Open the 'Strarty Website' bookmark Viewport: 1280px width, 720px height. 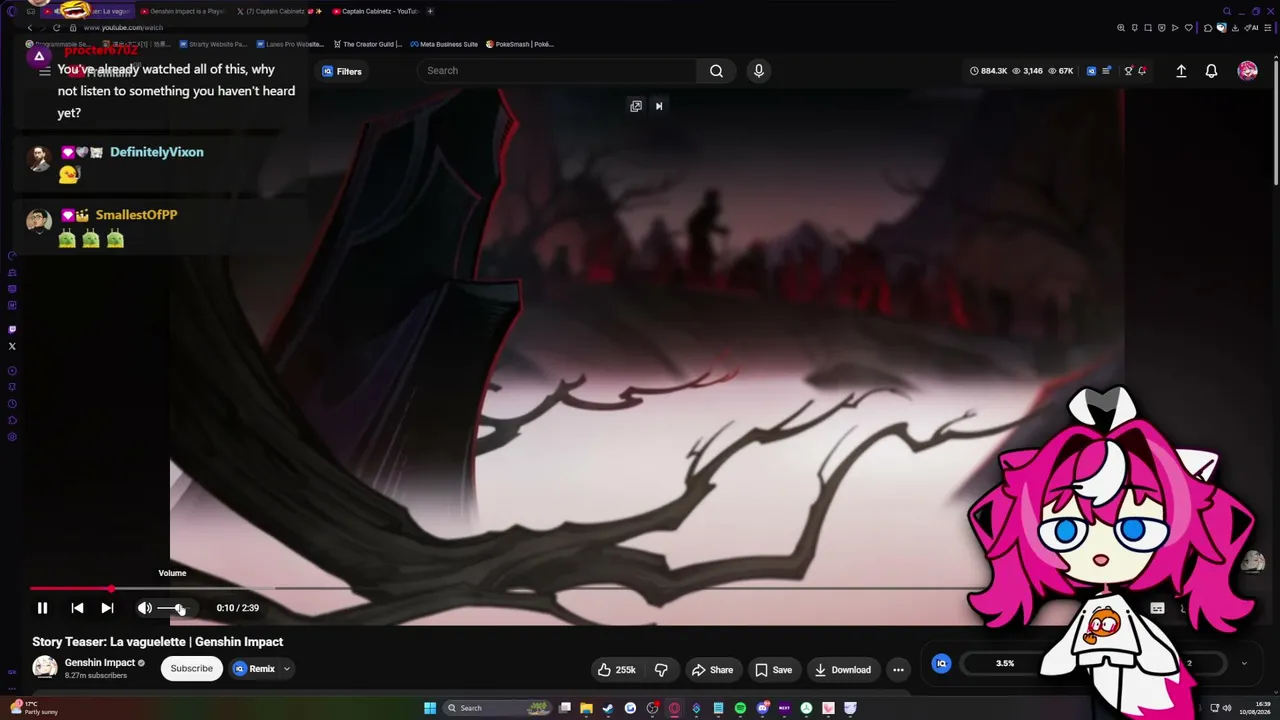213,44
